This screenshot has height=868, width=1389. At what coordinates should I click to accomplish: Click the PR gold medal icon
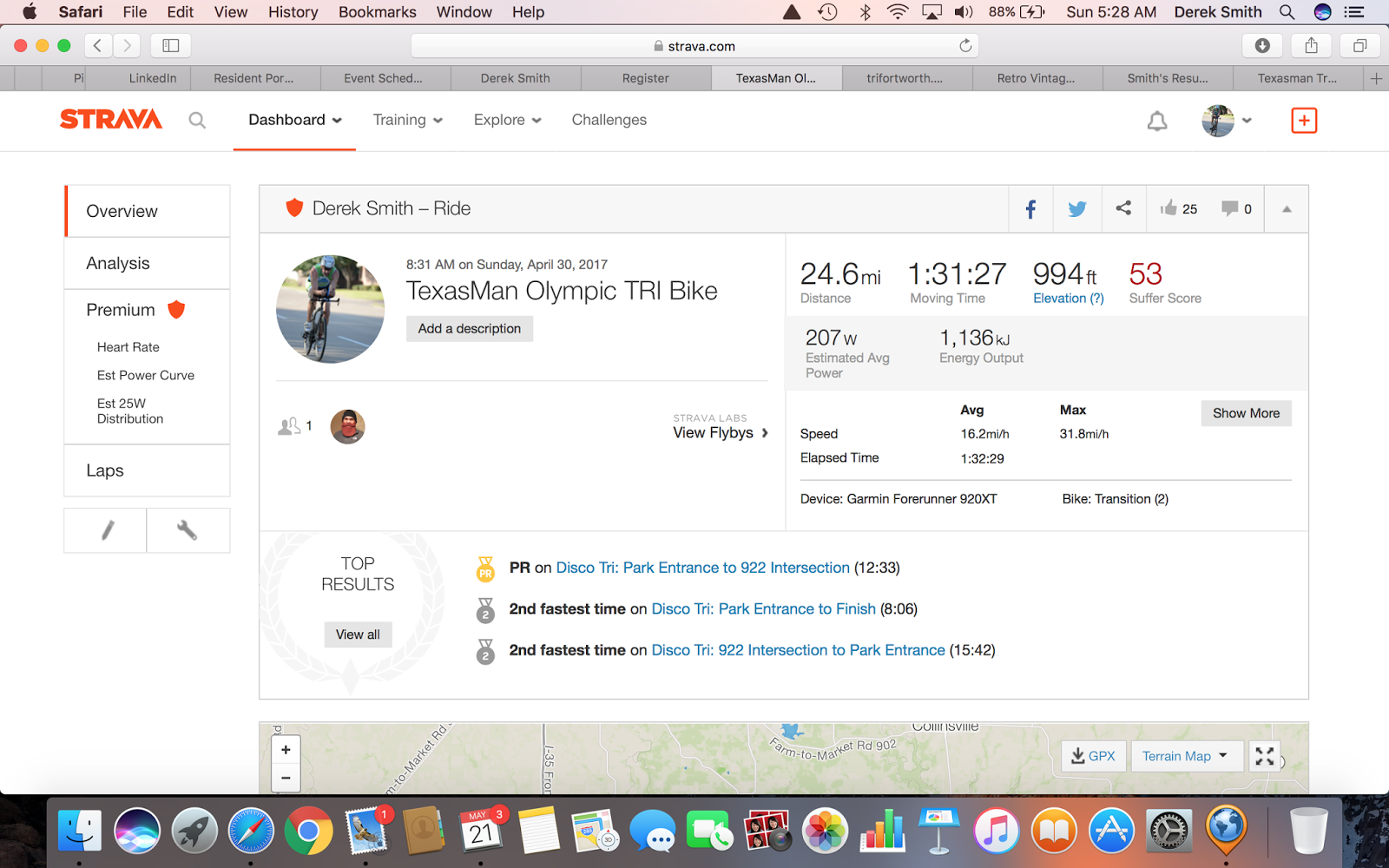coord(485,569)
